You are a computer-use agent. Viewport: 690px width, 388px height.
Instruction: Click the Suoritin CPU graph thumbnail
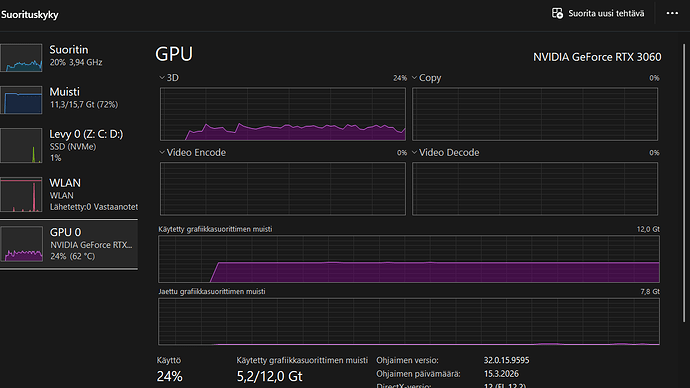pyautogui.click(x=21, y=57)
